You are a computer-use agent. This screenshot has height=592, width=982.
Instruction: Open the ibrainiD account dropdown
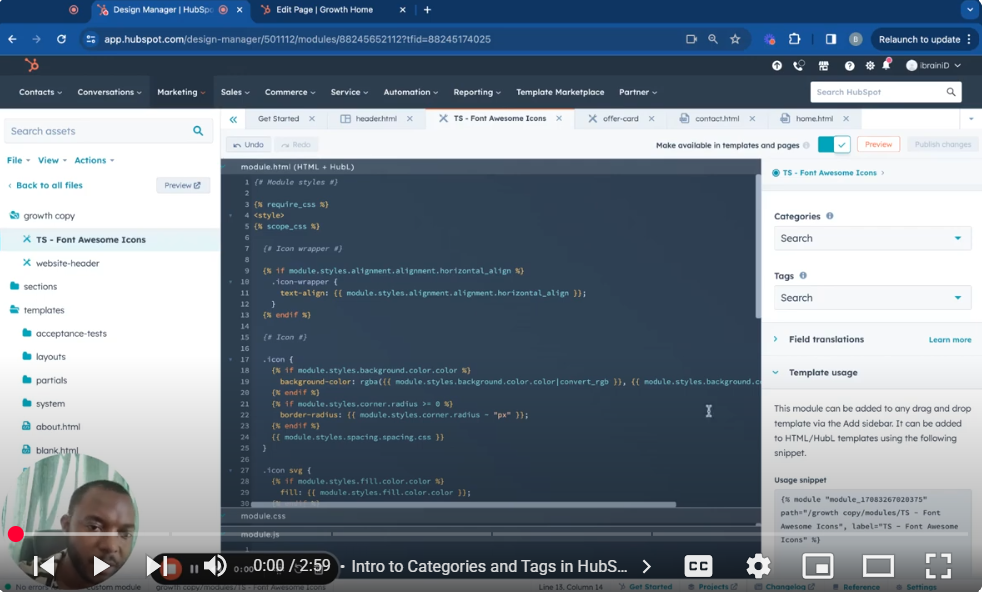click(x=933, y=65)
